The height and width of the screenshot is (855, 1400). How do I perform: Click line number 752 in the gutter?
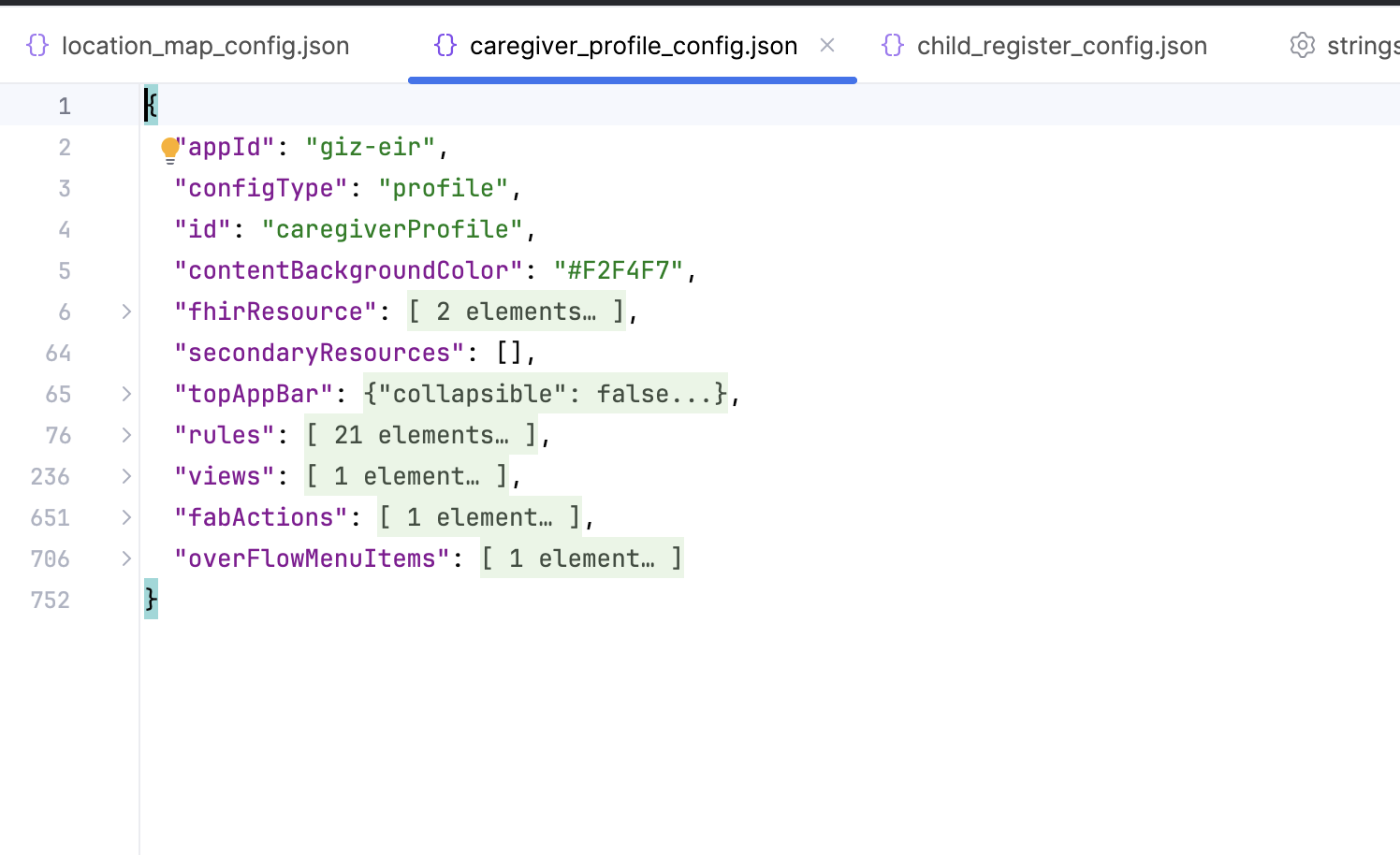coord(51,600)
